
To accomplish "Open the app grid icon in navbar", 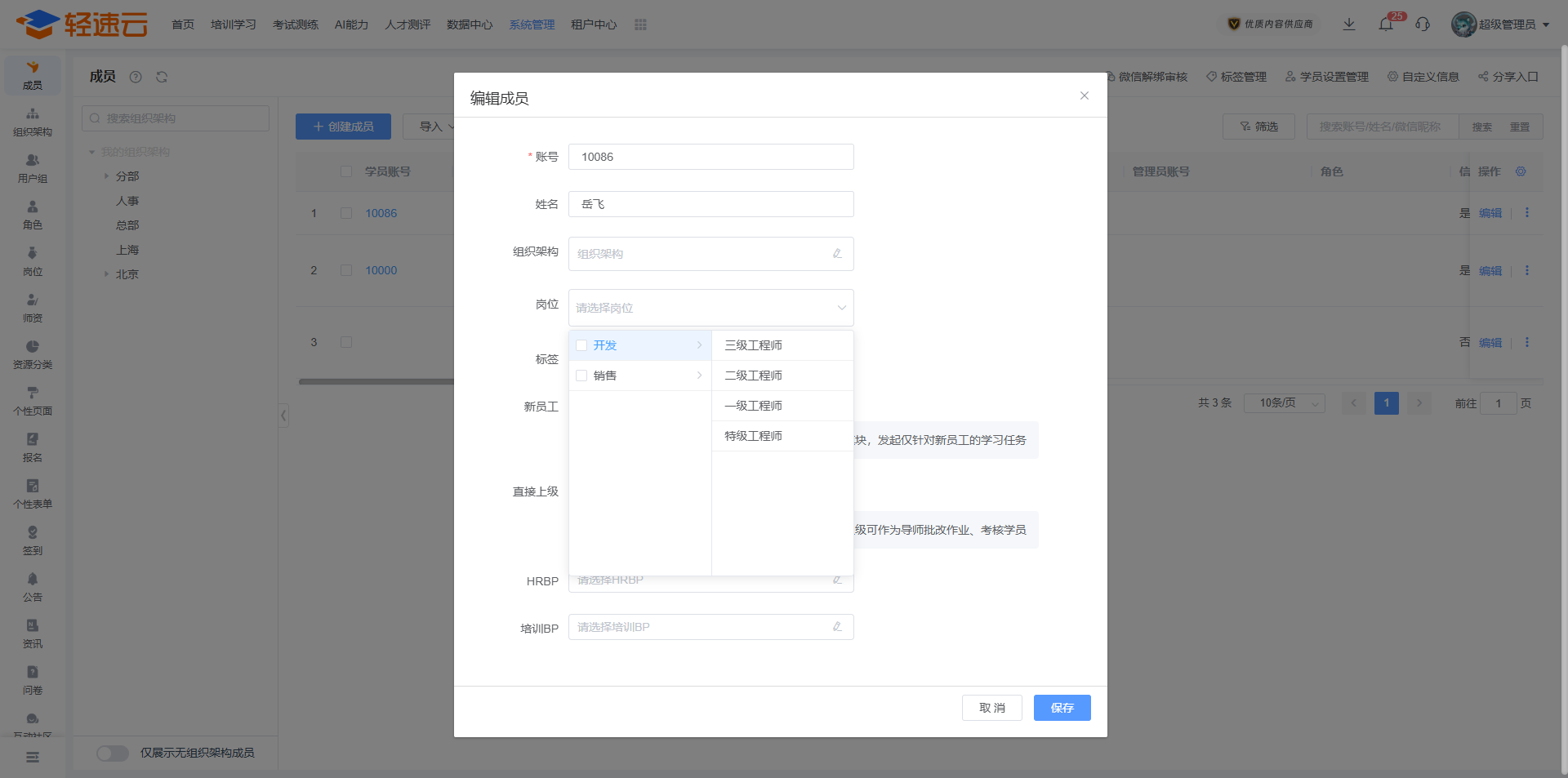I will 640,24.
